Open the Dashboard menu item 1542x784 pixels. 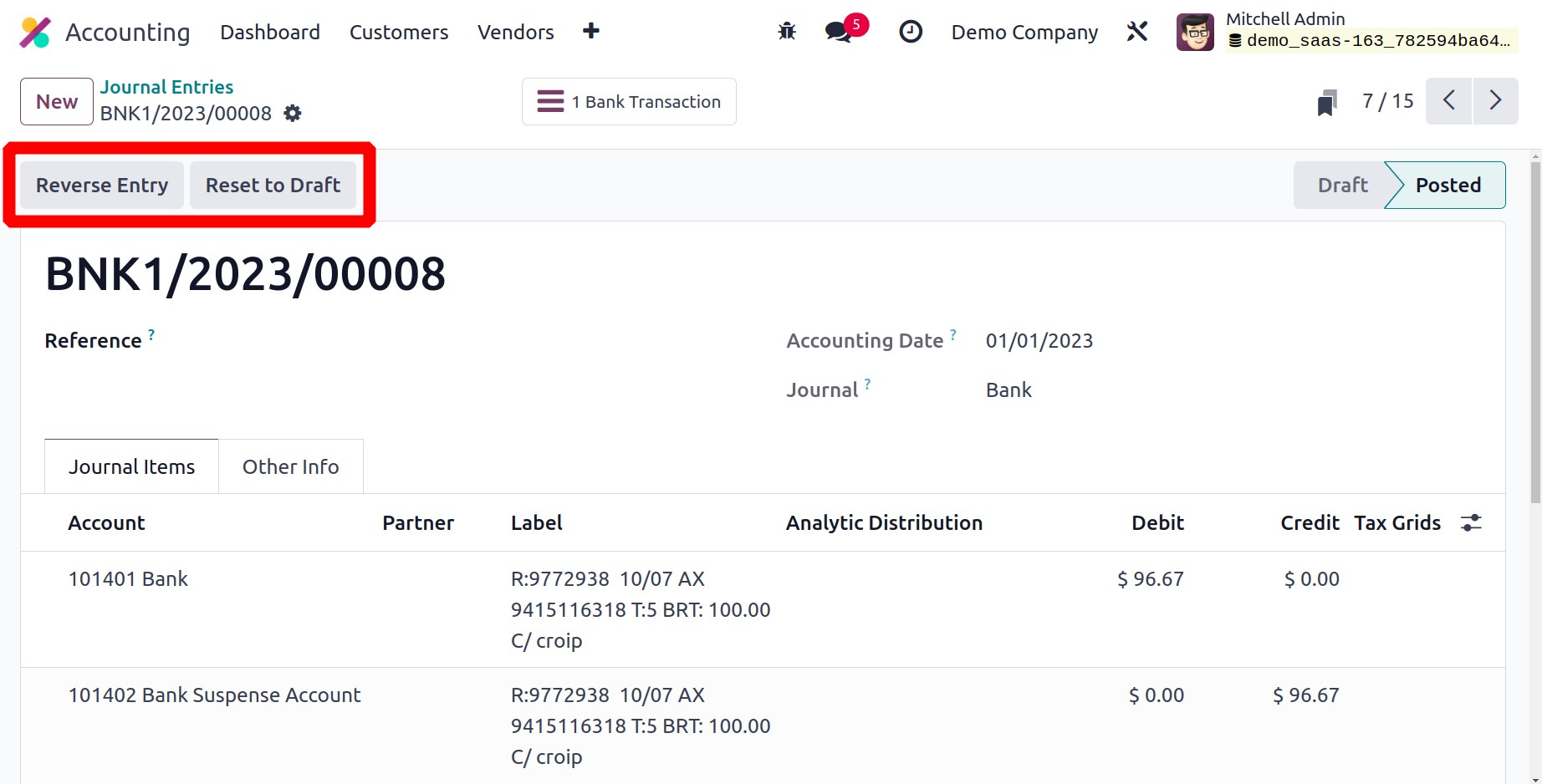(x=269, y=33)
